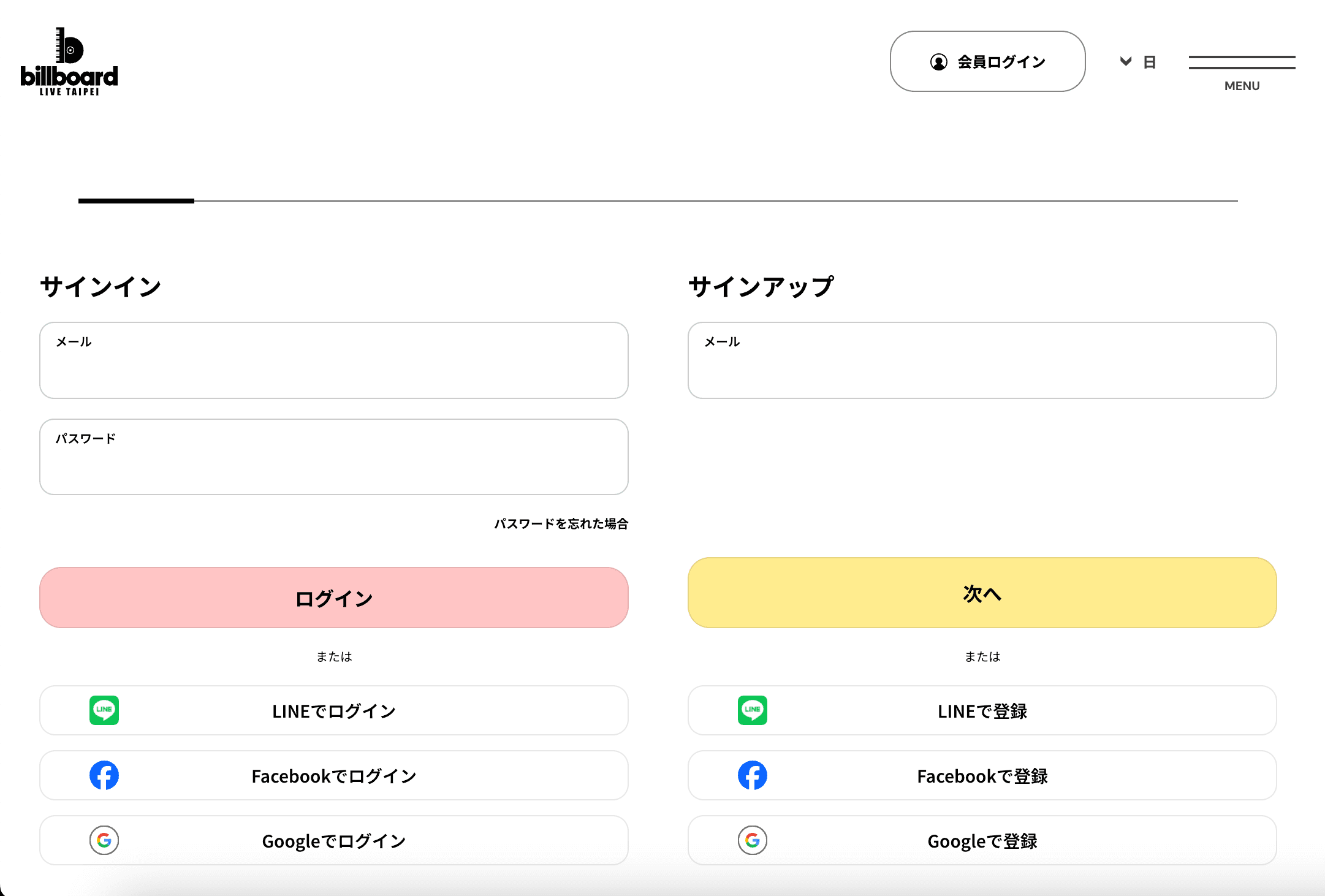Focus the パスワード input field
Viewport: 1325px width, 896px height.
pyautogui.click(x=334, y=465)
